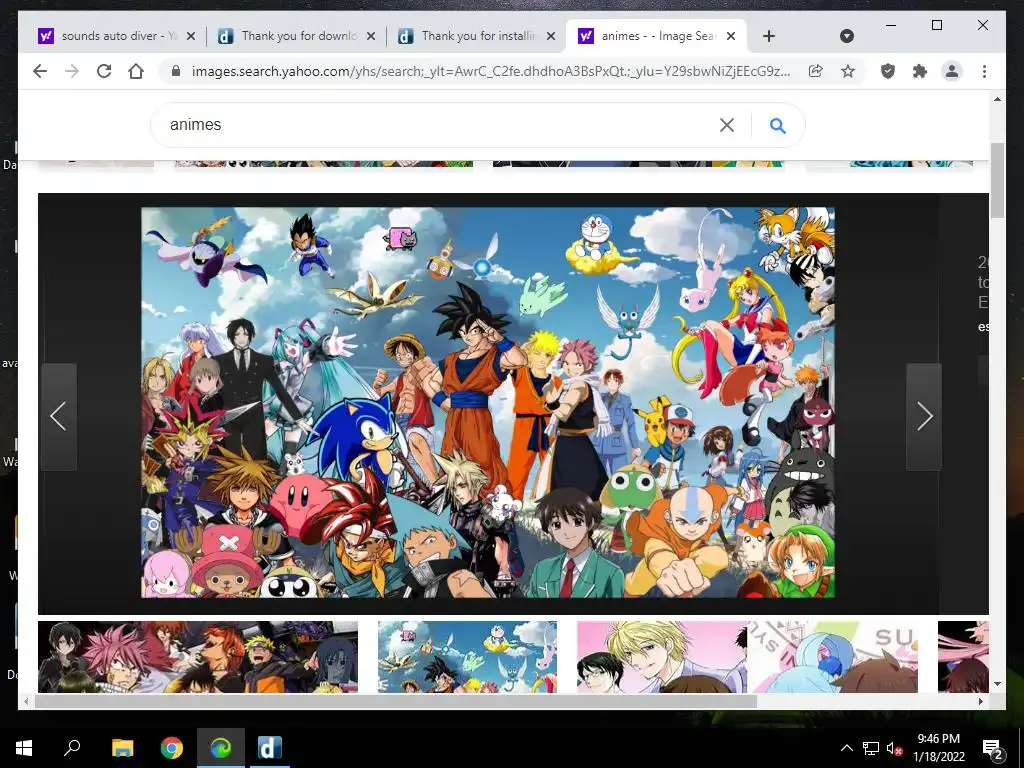
Task: Click the browser forward arrow
Action: point(72,71)
